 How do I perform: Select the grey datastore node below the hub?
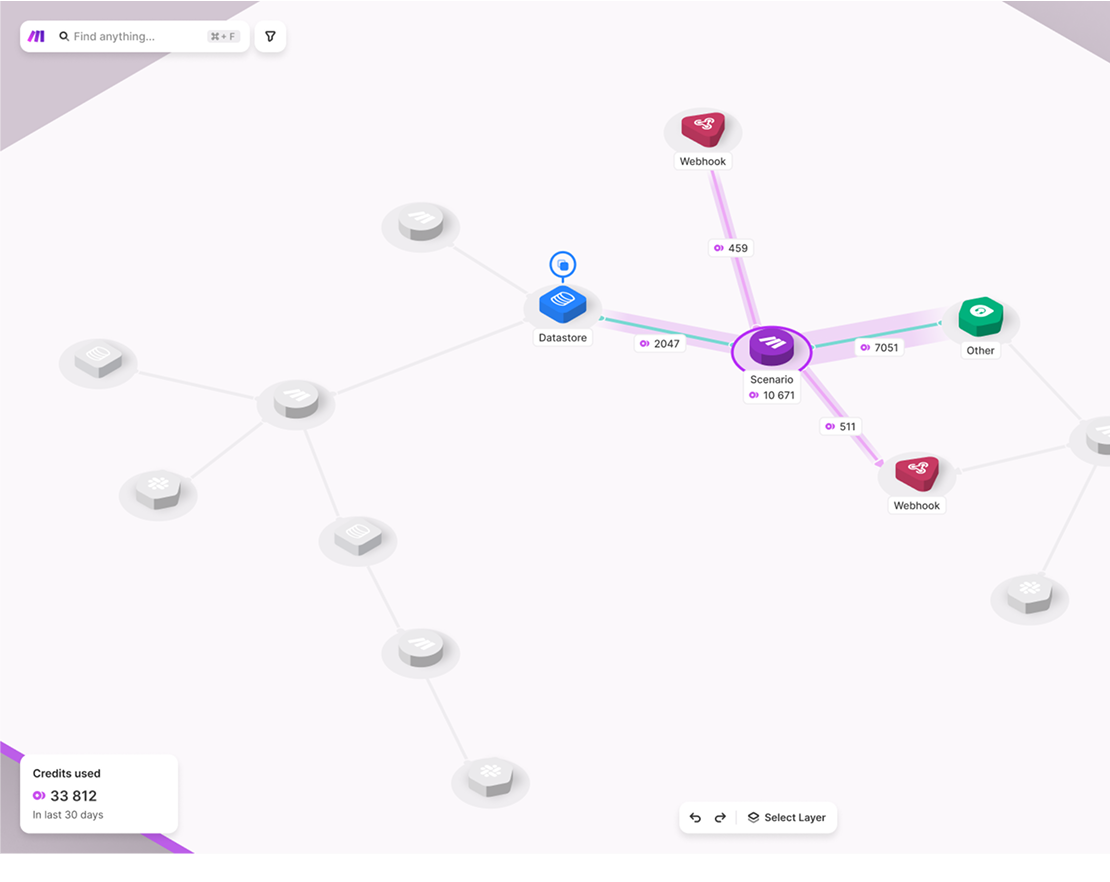(357, 537)
